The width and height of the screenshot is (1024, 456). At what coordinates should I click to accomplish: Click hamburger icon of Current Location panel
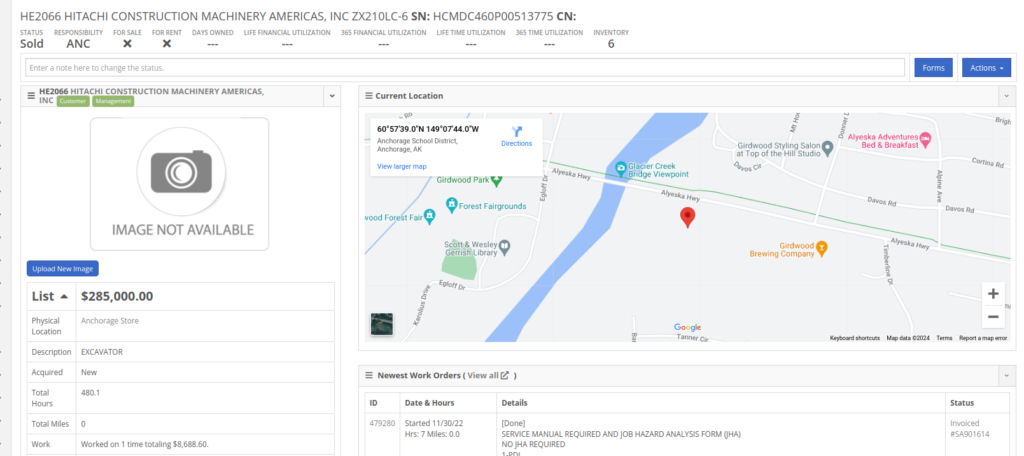368,96
